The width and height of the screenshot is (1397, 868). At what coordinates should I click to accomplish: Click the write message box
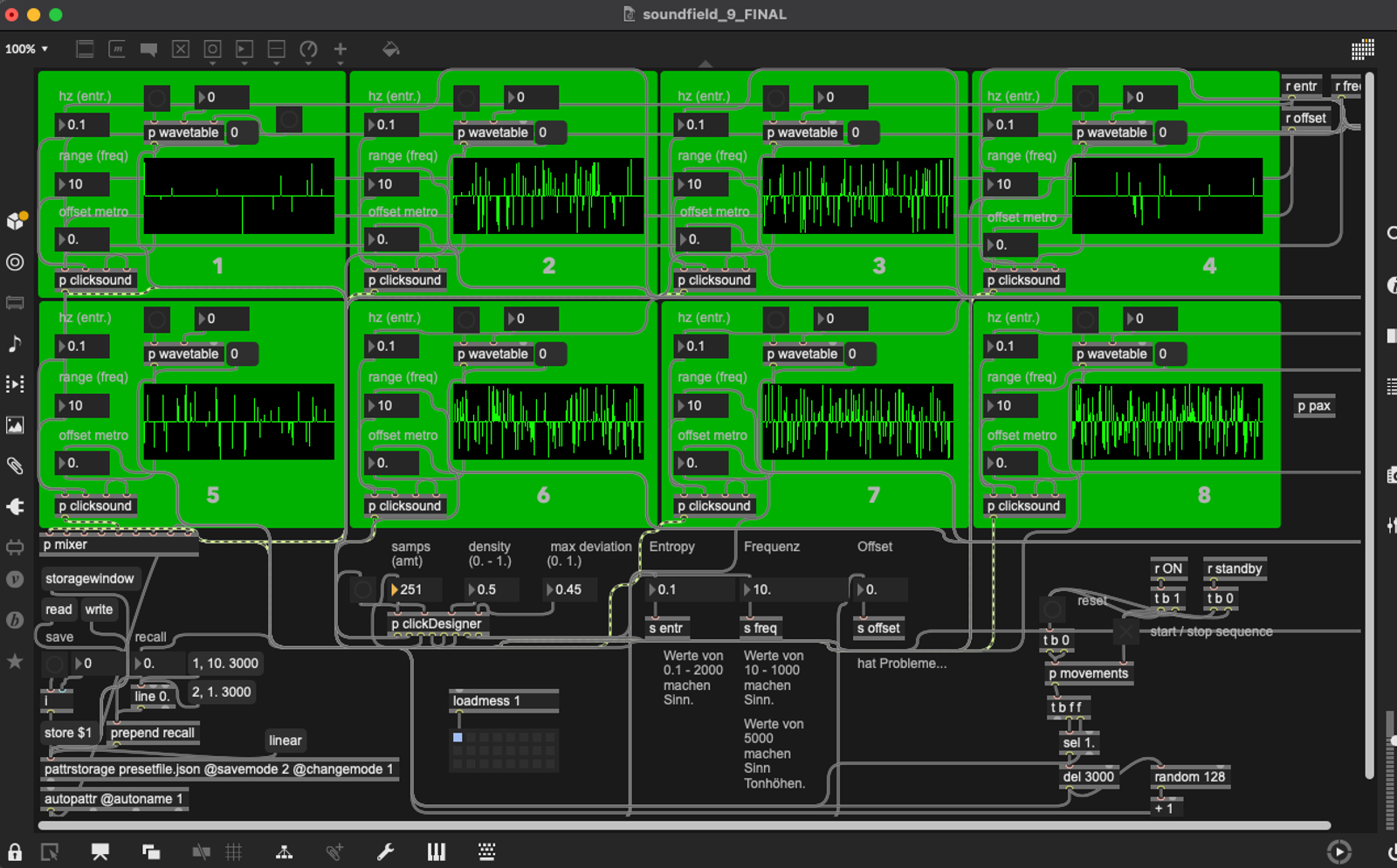pos(99,610)
